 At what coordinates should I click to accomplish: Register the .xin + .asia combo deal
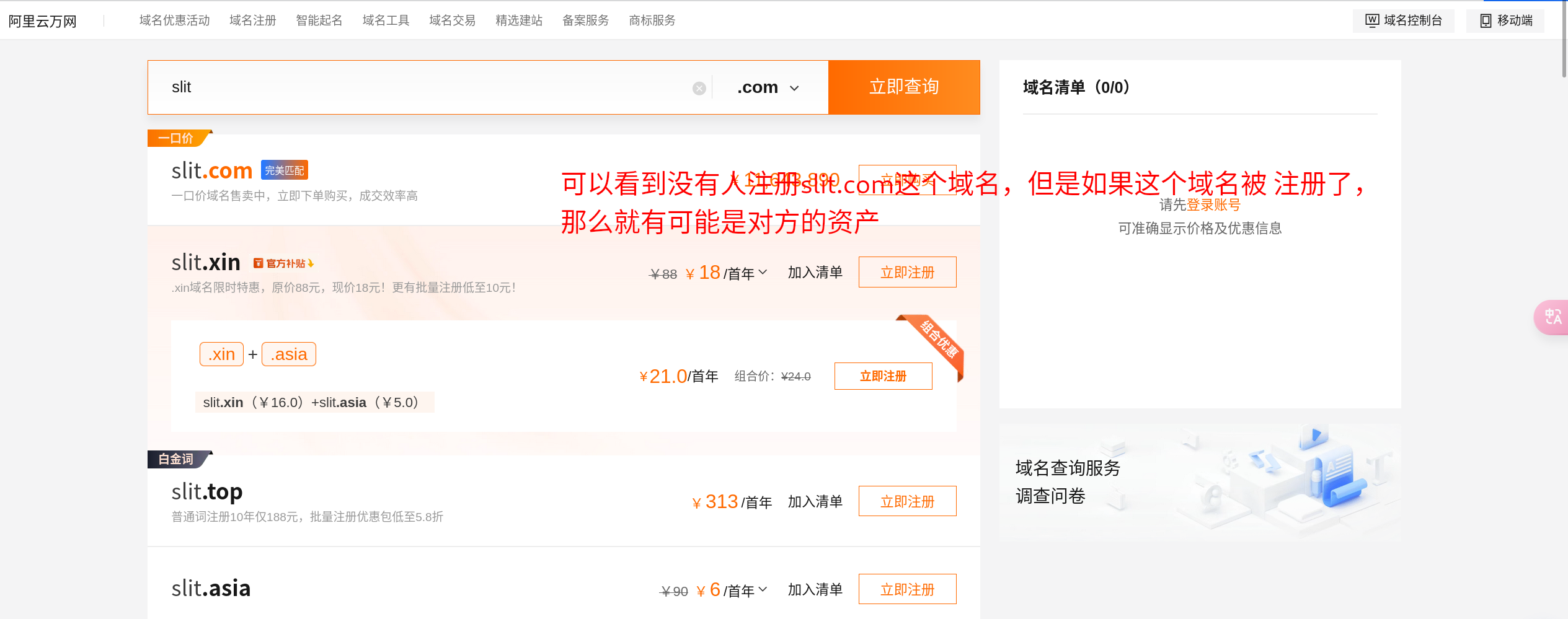[x=883, y=376]
